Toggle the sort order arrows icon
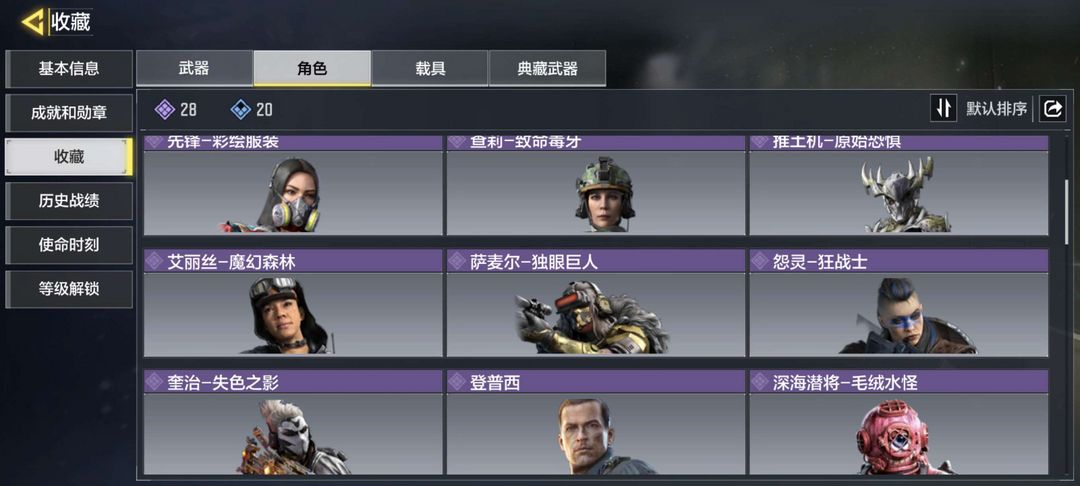The image size is (1080, 486). (x=944, y=109)
